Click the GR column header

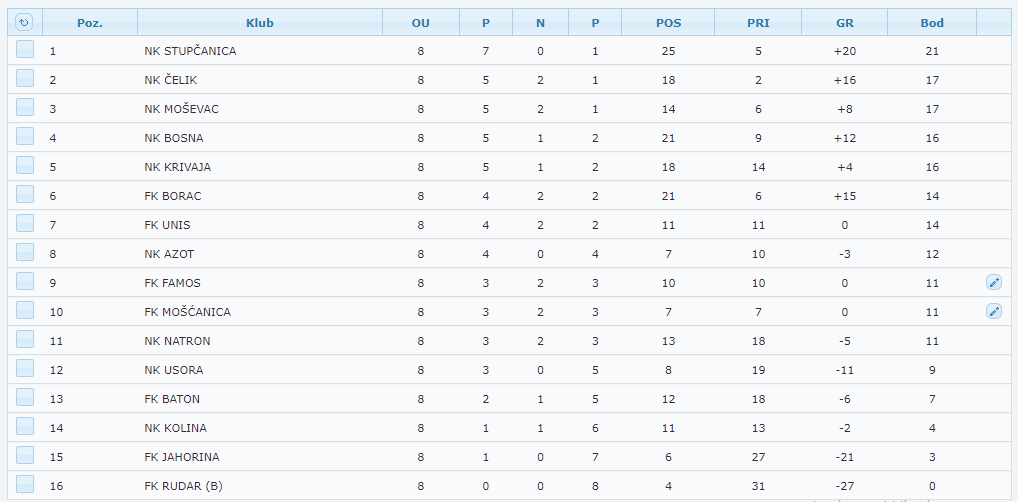(845, 23)
